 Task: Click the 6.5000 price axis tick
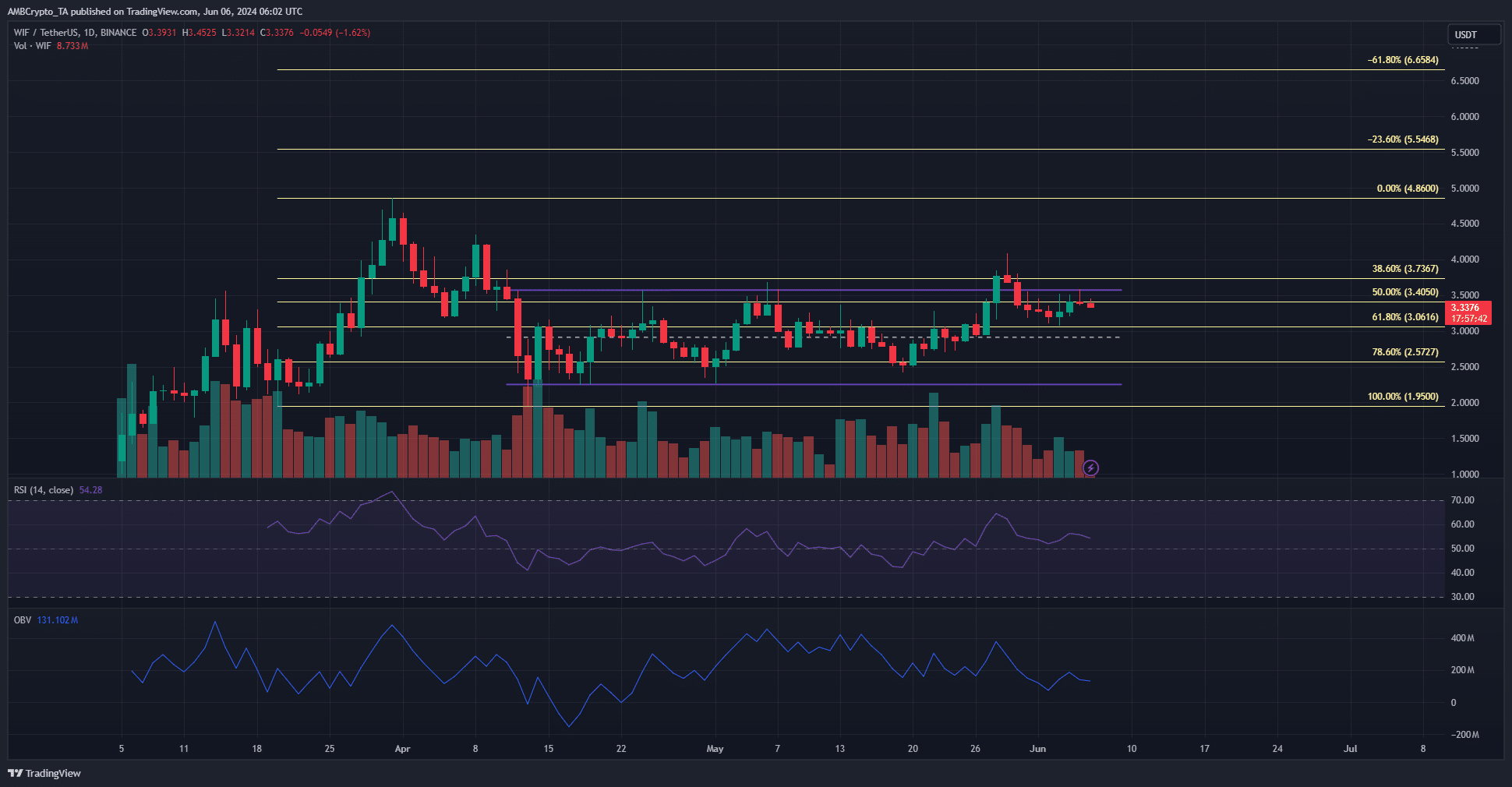[1465, 81]
